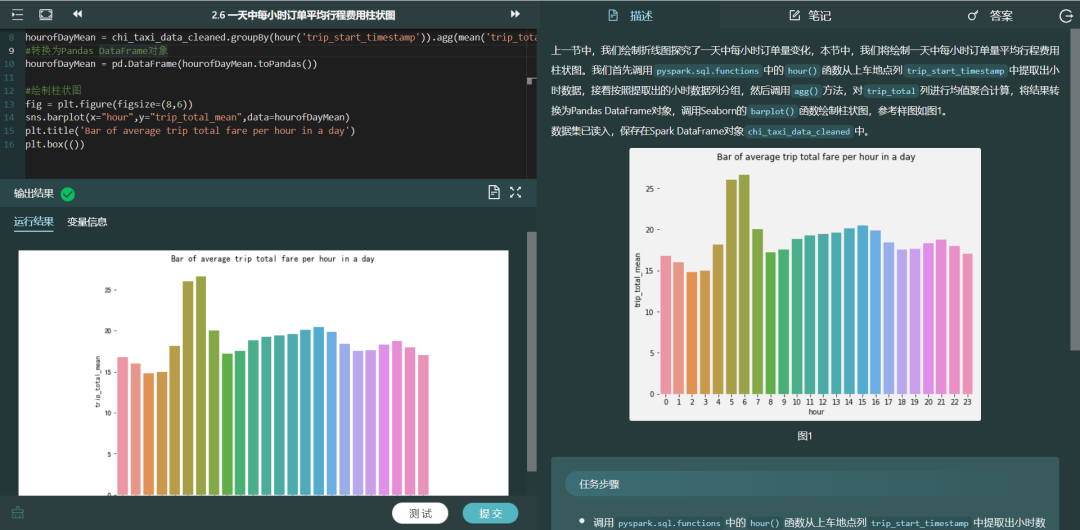Open the sidebar menu list icon

(x=18, y=14)
